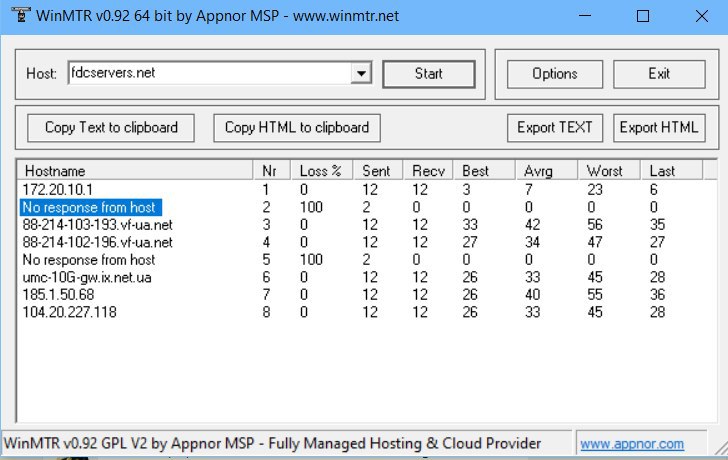Close the WinMTR window
The height and width of the screenshot is (460, 728).
tap(702, 16)
